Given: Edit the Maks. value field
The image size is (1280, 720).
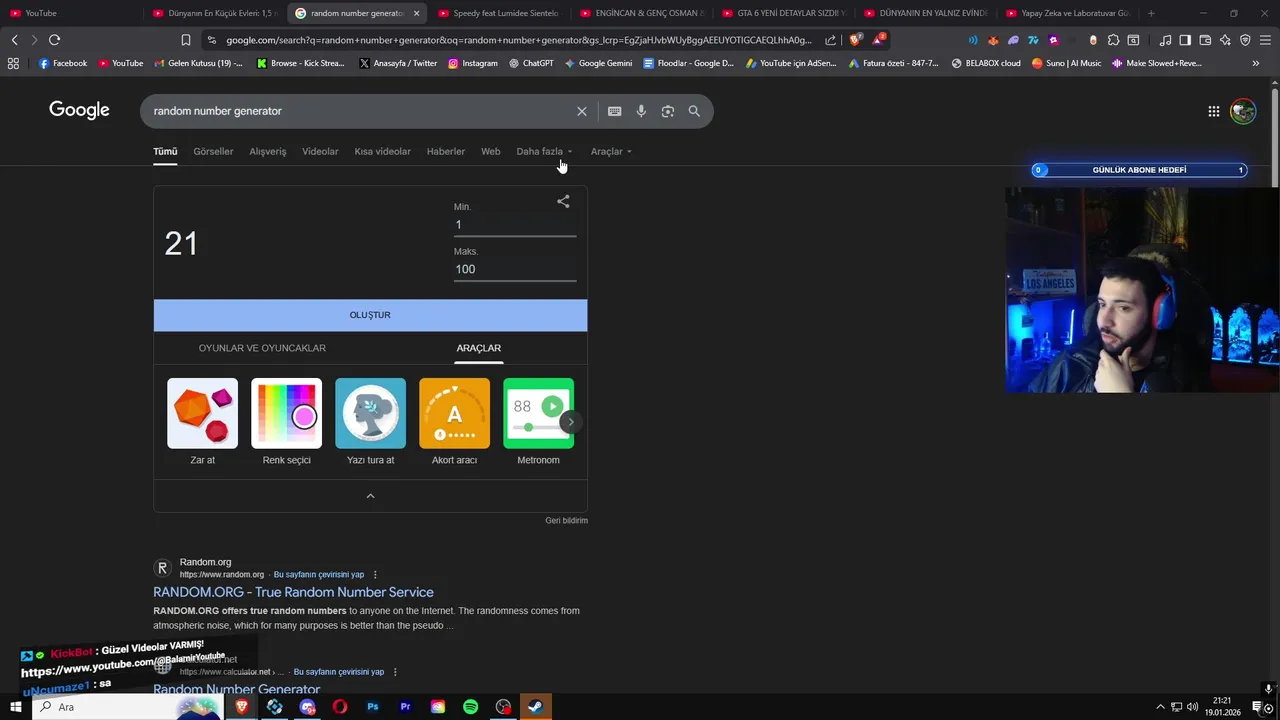Looking at the screenshot, I should click(515, 269).
